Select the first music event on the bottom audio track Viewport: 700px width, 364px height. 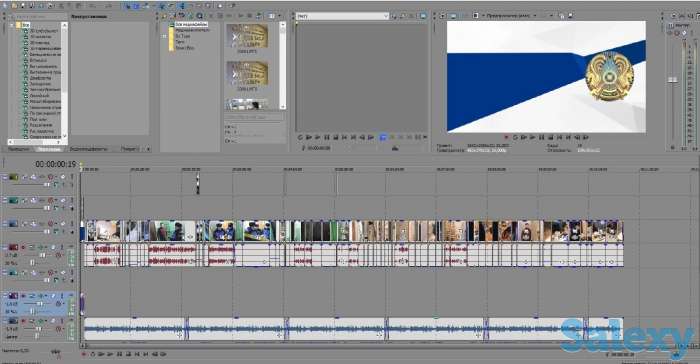point(135,329)
